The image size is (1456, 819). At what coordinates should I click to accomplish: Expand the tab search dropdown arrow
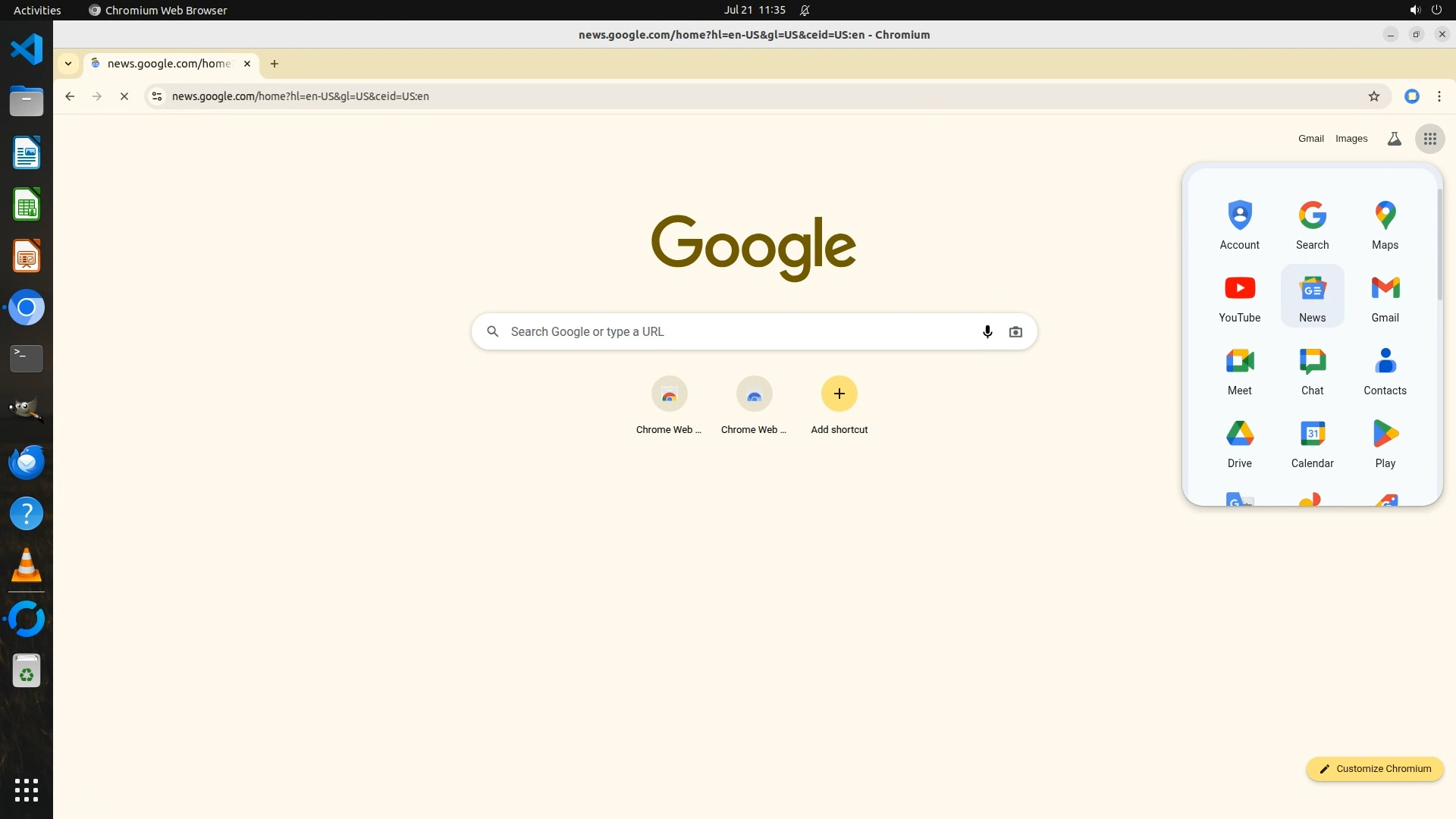point(68,64)
